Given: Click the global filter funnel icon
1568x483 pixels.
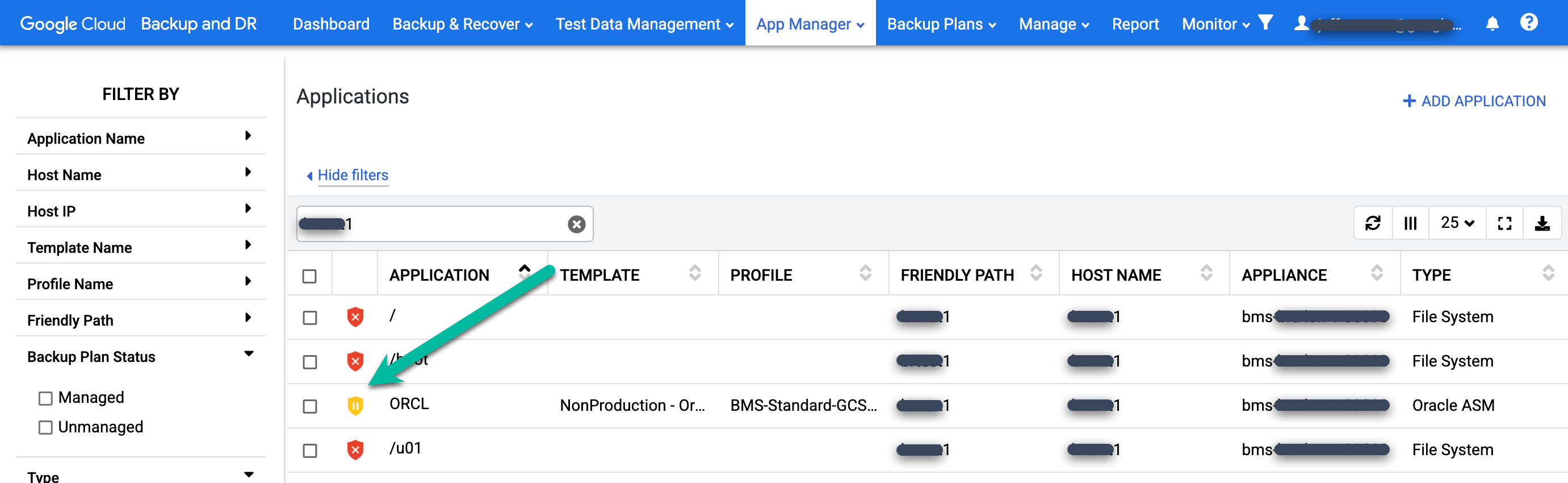Looking at the screenshot, I should pyautogui.click(x=1265, y=23).
